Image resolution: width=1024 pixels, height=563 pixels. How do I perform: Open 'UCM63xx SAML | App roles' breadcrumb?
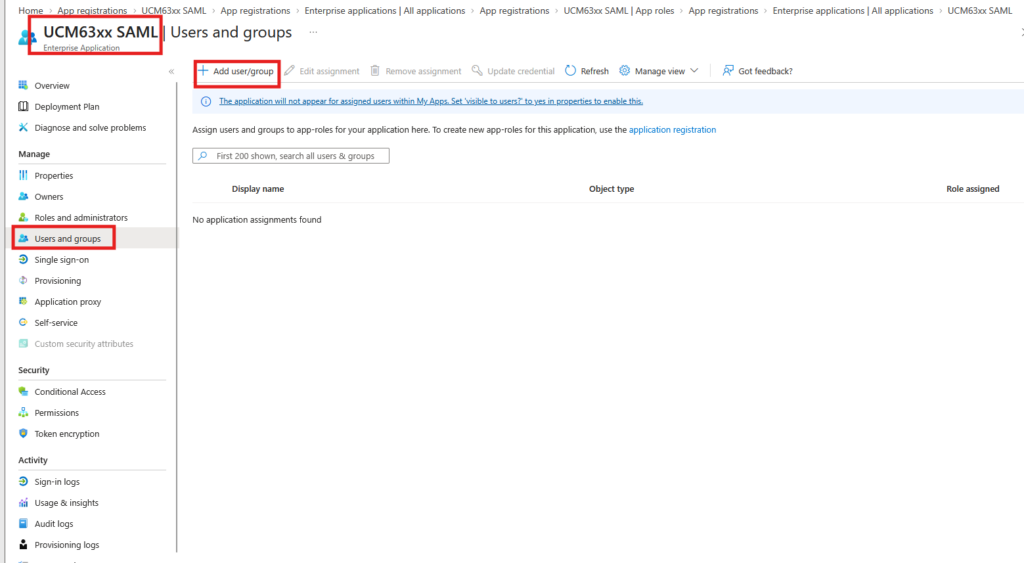[x=618, y=10]
